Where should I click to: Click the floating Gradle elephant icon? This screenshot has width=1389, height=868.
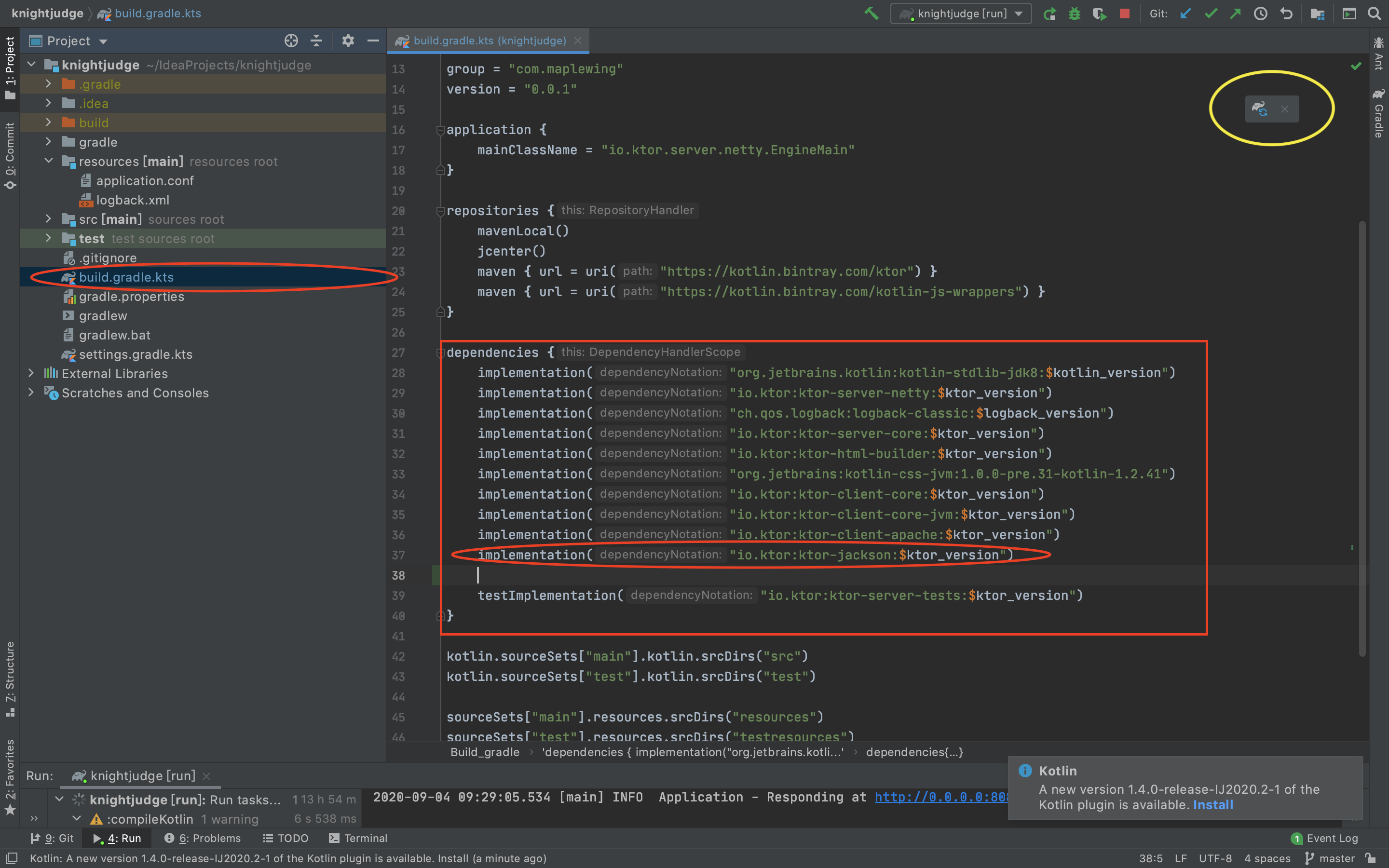[x=1259, y=108]
